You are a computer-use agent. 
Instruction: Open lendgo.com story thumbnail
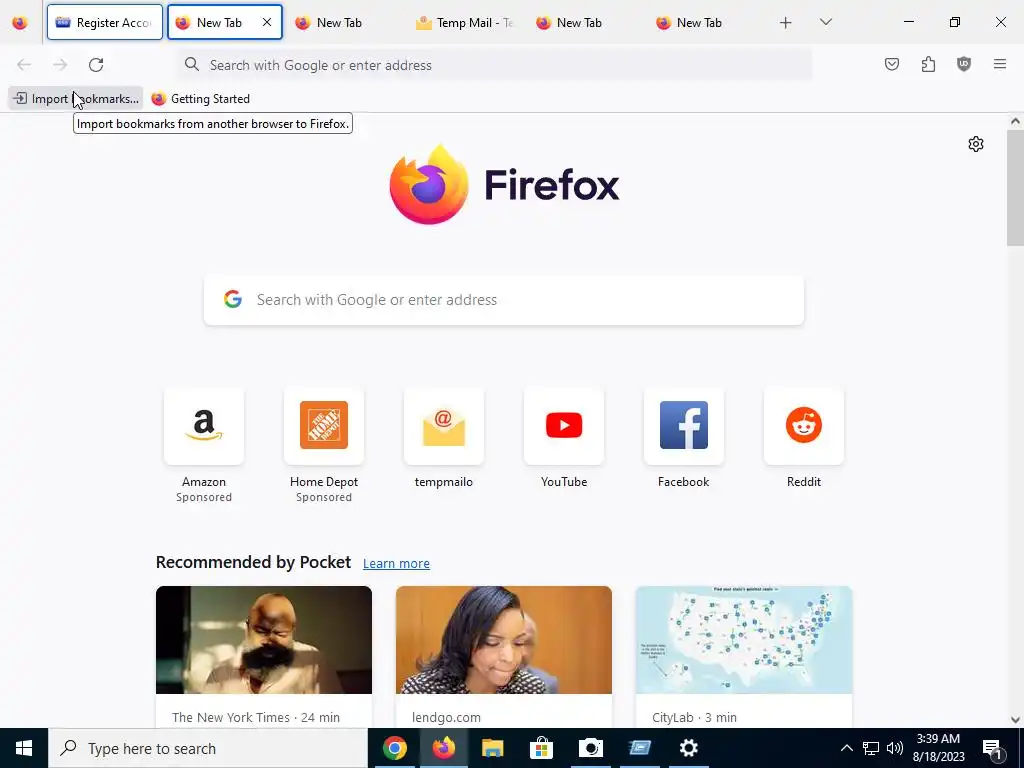click(x=504, y=640)
